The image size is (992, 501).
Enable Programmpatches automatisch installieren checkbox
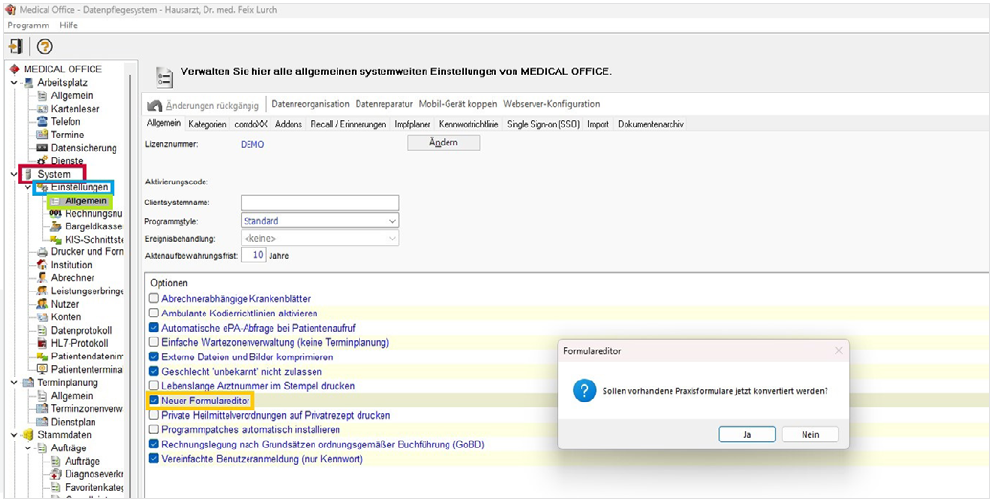[153, 430]
